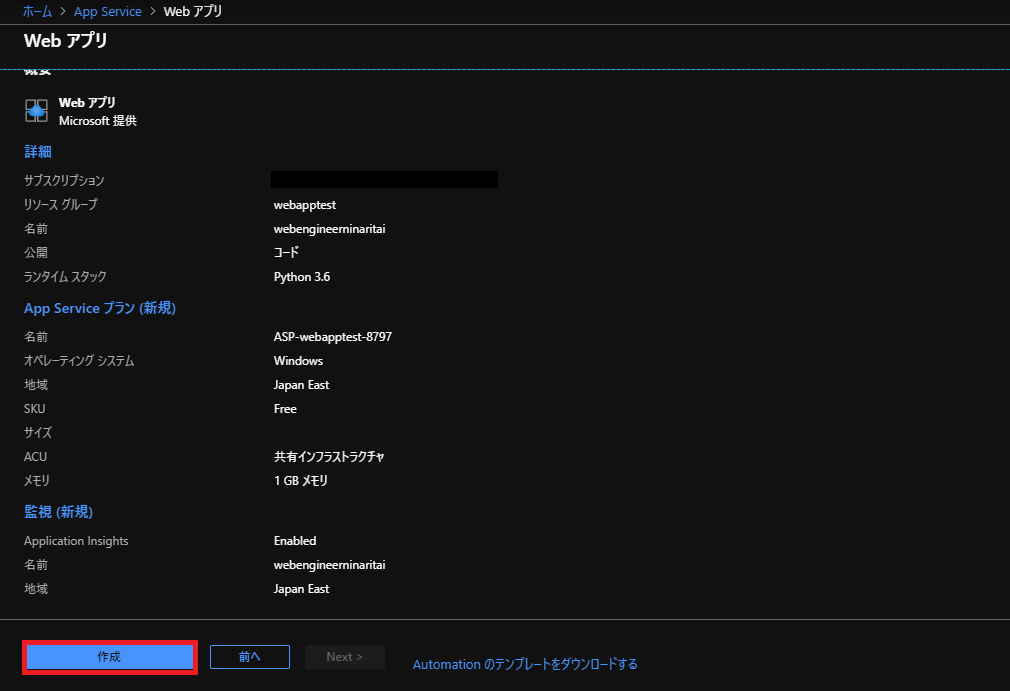This screenshot has height=691, width=1010.
Task: Select the App Service プラン (新規) heading
Action: (100, 308)
